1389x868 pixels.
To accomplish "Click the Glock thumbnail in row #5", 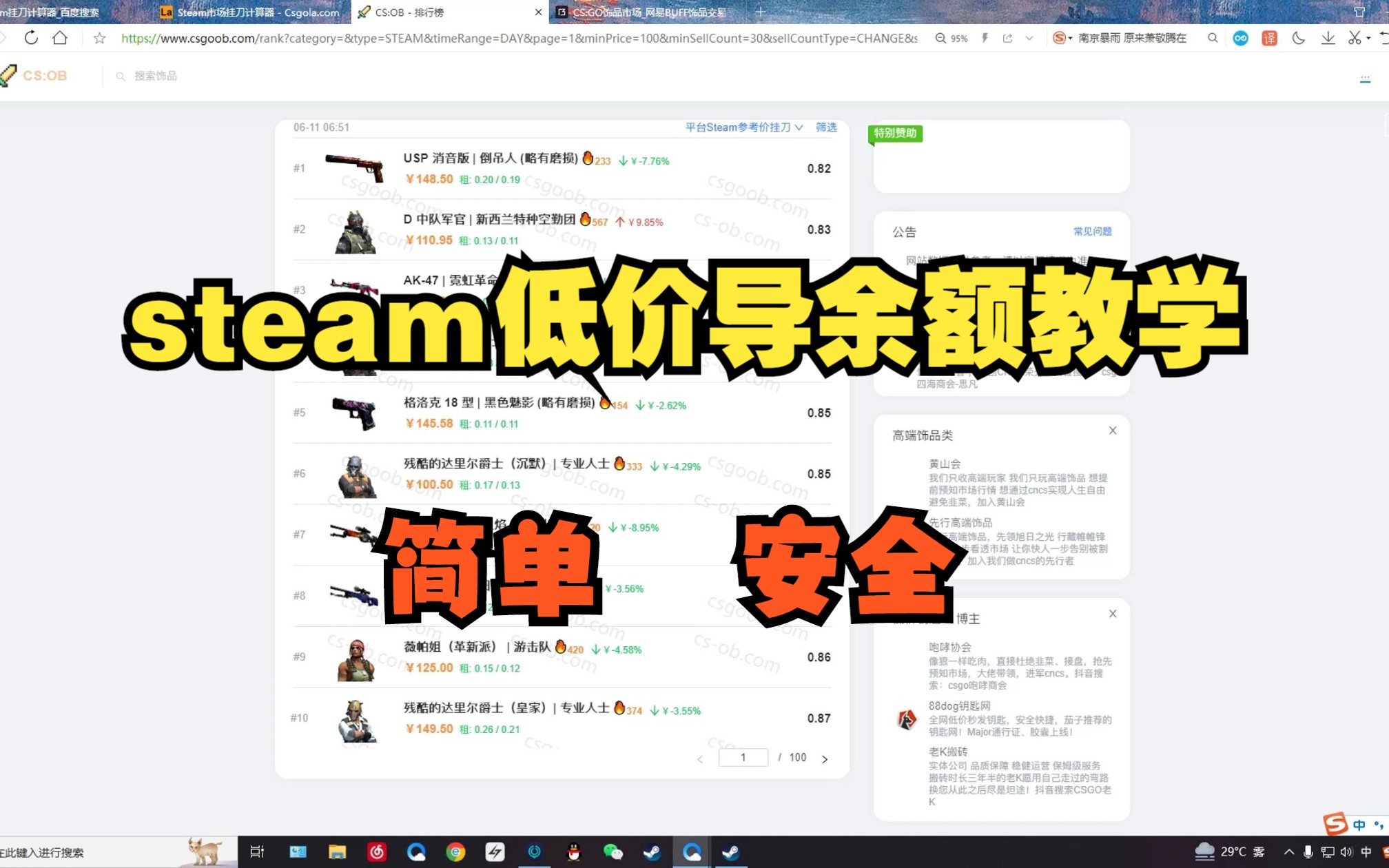I will pos(354,413).
